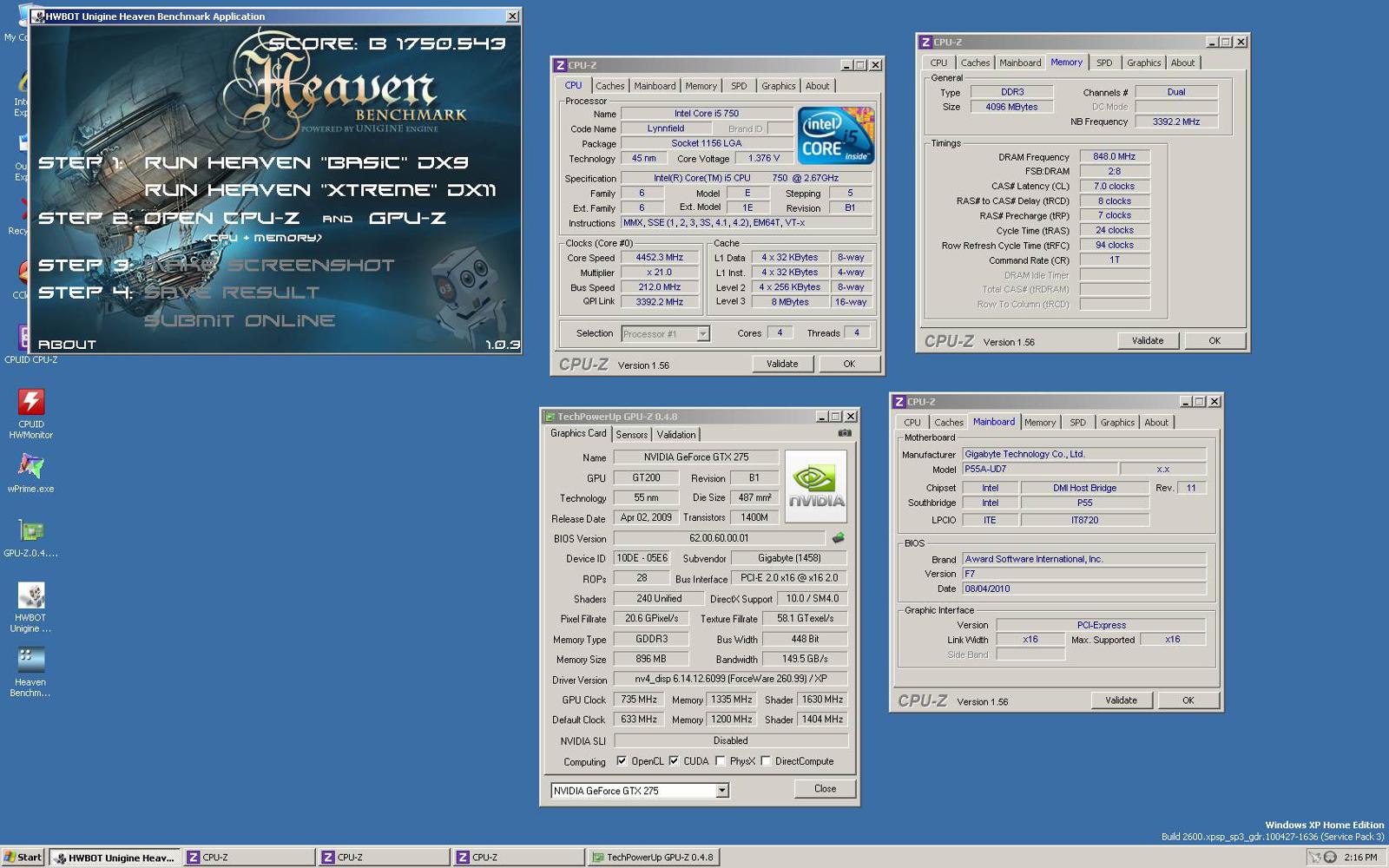
Task: Select TechPowerUp GPU-Z taskbar button
Action: [x=653, y=857]
